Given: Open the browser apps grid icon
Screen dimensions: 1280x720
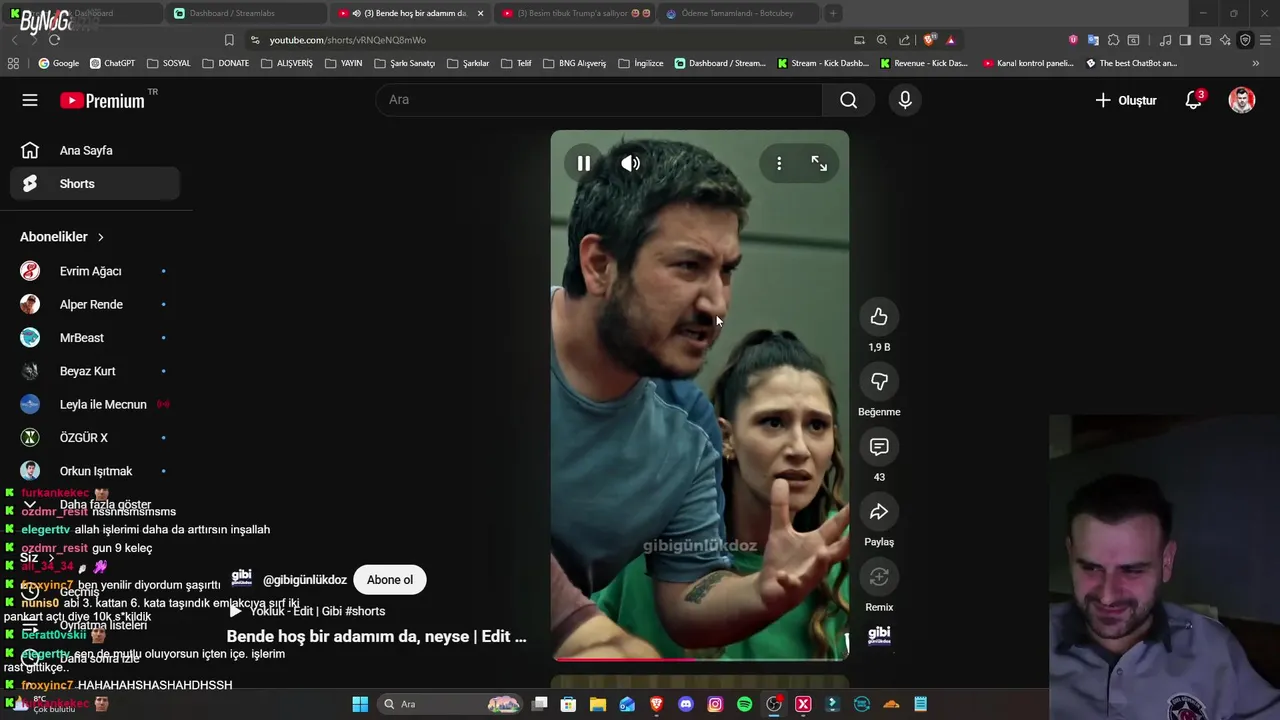Looking at the screenshot, I should coord(13,63).
